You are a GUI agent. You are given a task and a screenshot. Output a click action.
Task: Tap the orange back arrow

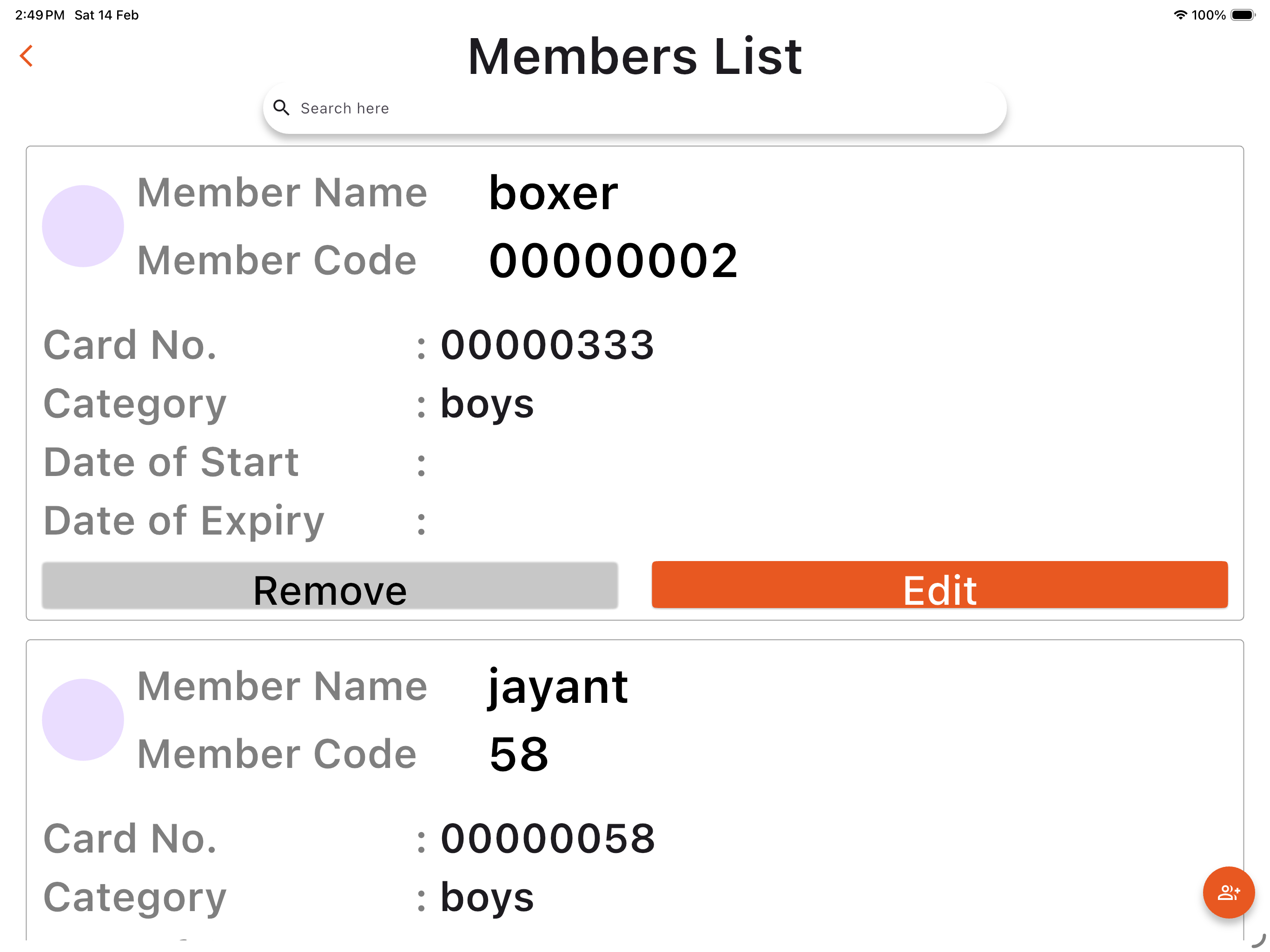coord(26,56)
